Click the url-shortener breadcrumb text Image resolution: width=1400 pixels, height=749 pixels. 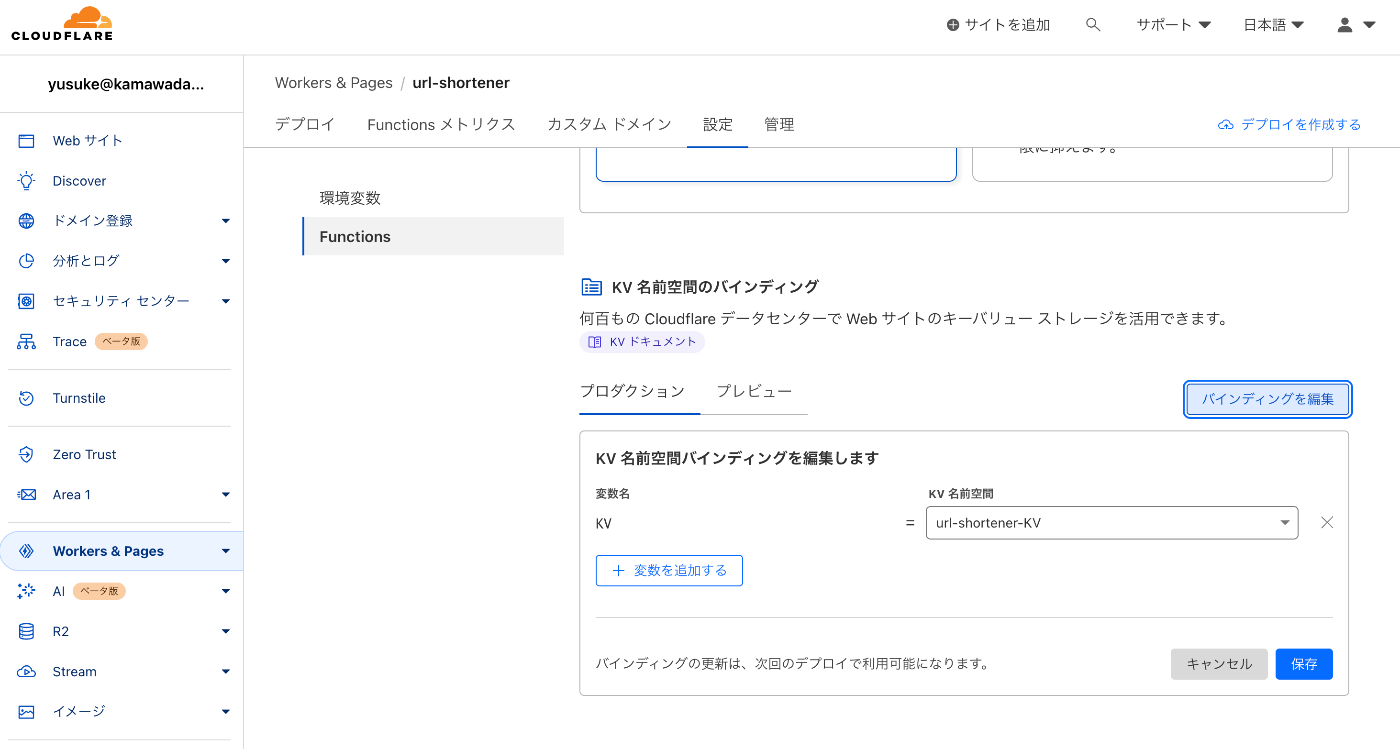(x=461, y=83)
